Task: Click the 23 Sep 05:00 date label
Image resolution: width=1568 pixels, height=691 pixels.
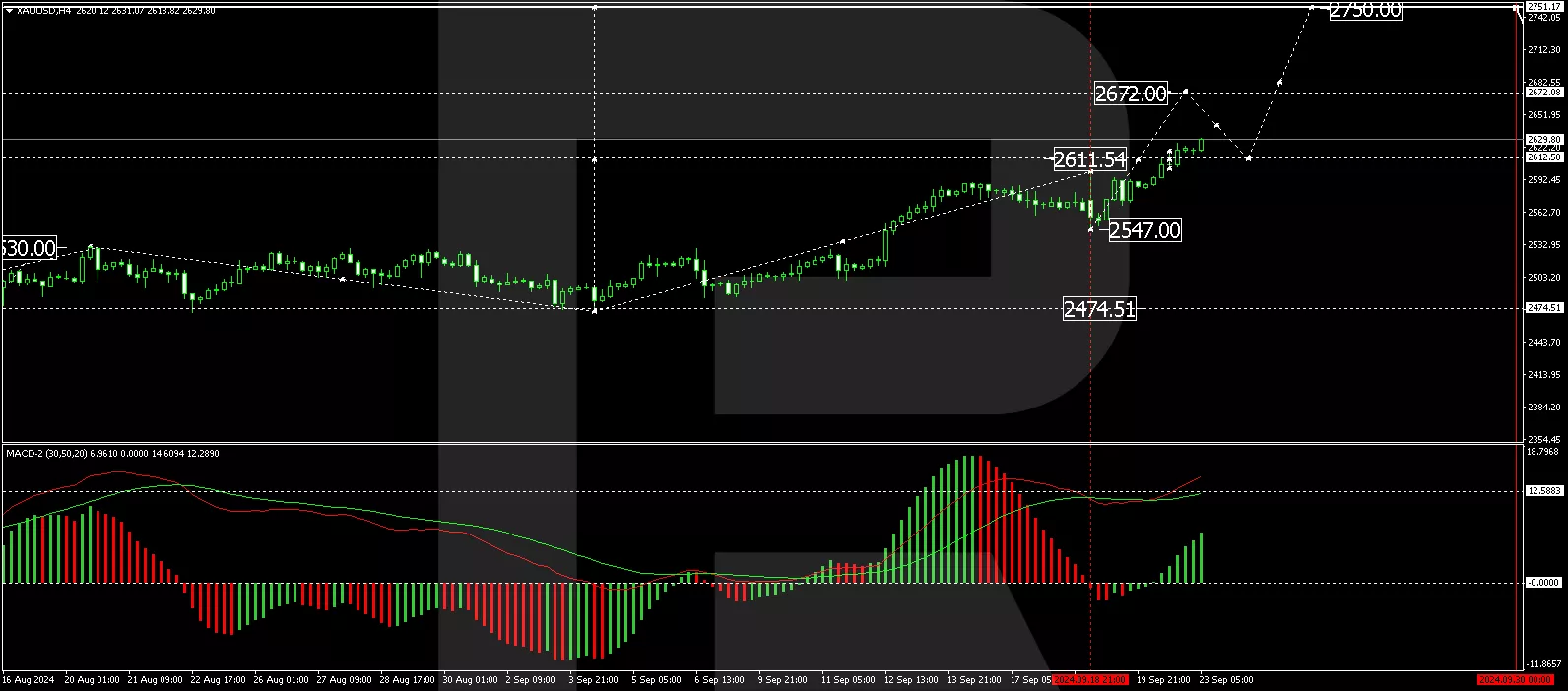Action: pos(1228,680)
